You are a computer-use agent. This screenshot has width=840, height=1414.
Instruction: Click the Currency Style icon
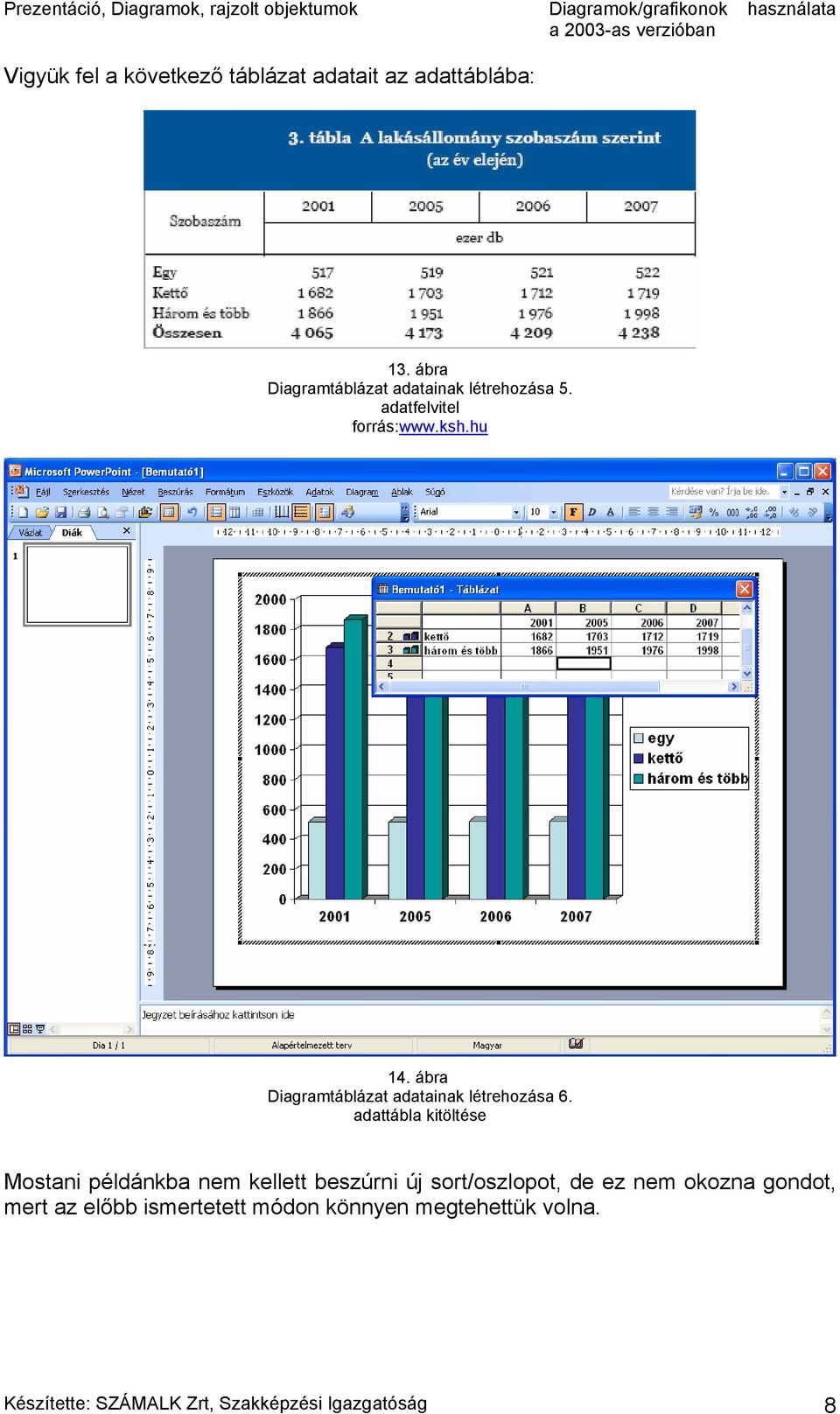[695, 513]
